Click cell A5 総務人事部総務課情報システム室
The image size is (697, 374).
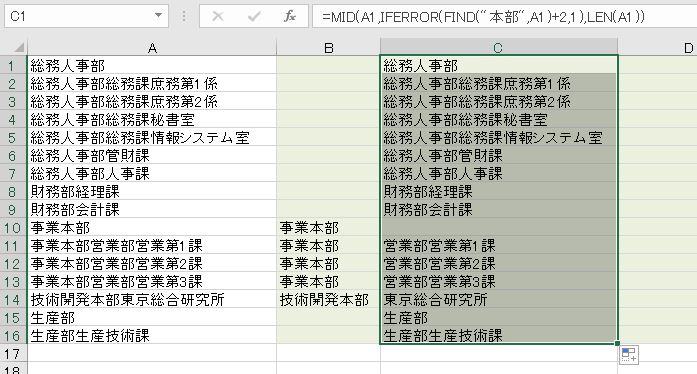point(152,137)
